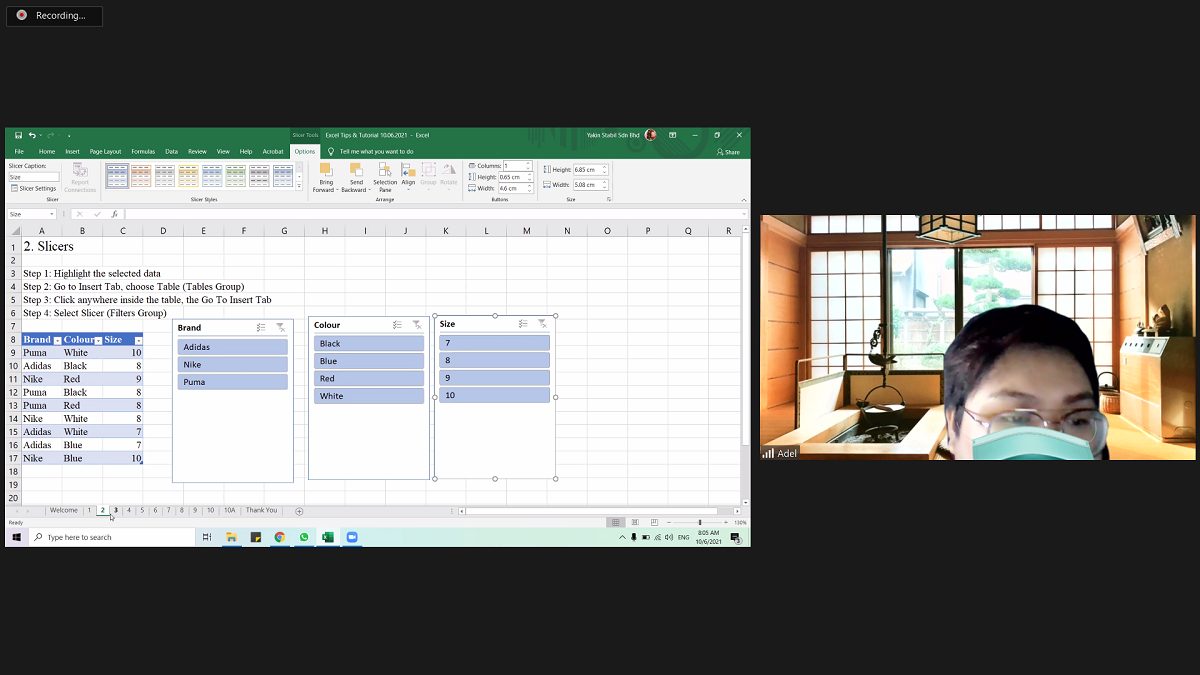Open the Size column filter dropdown
The width and height of the screenshot is (1200, 675).
(x=138, y=340)
